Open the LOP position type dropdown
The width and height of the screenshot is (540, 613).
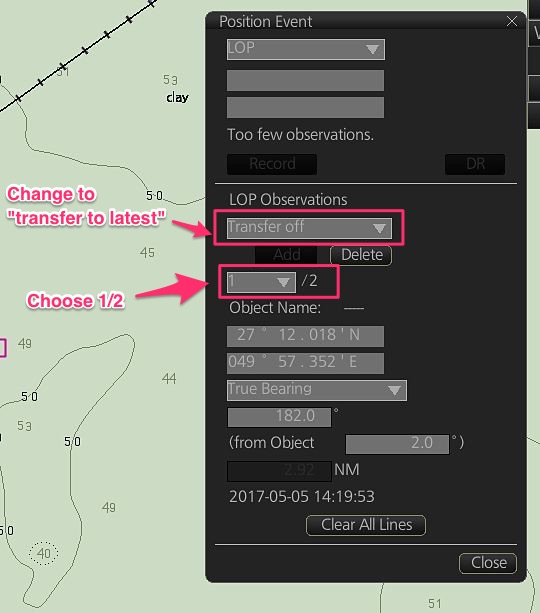click(305, 49)
